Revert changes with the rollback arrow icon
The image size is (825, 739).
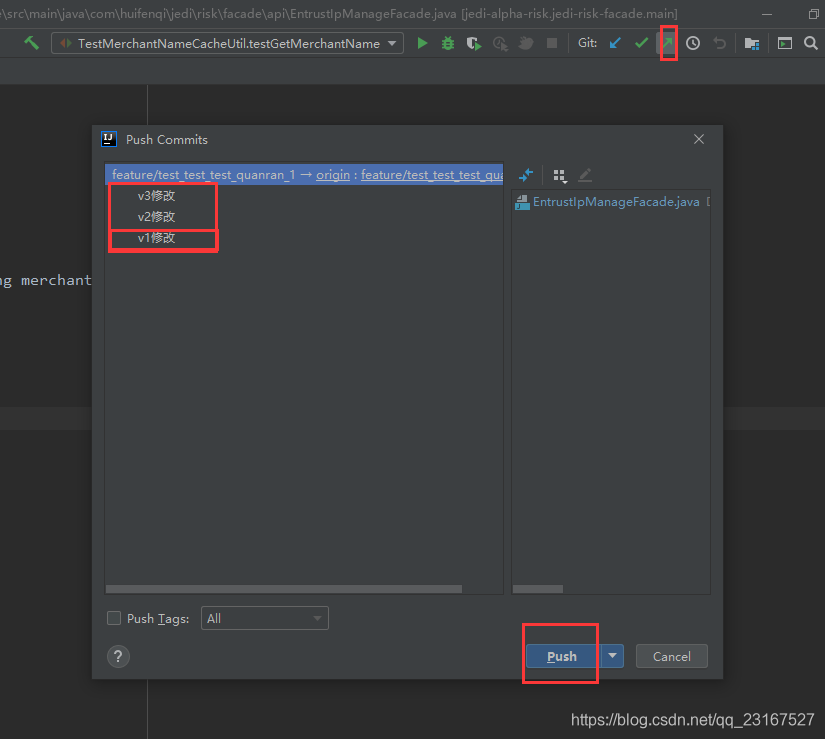(x=719, y=43)
